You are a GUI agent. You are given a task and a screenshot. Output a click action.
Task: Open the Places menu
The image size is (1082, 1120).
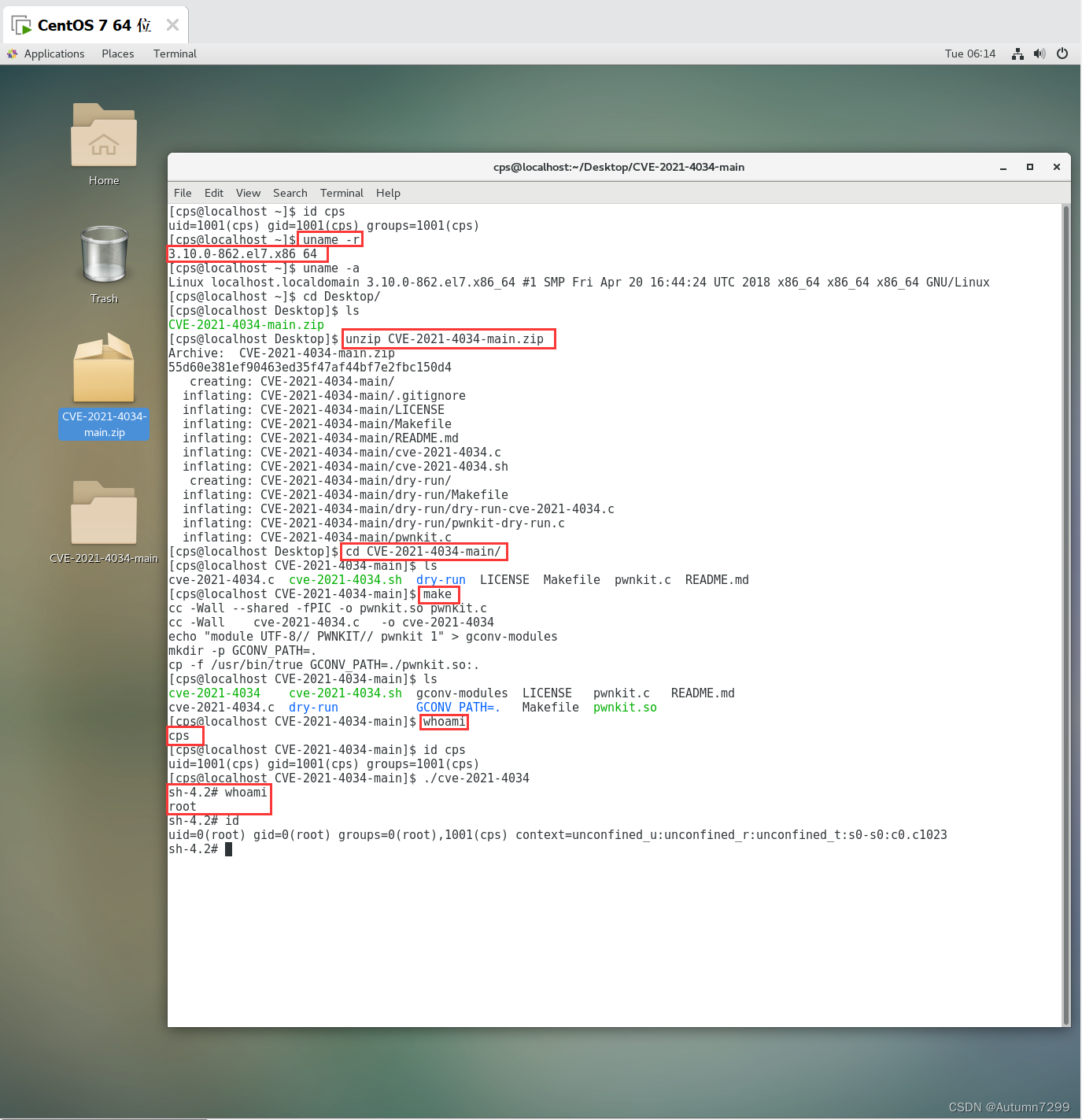[118, 54]
